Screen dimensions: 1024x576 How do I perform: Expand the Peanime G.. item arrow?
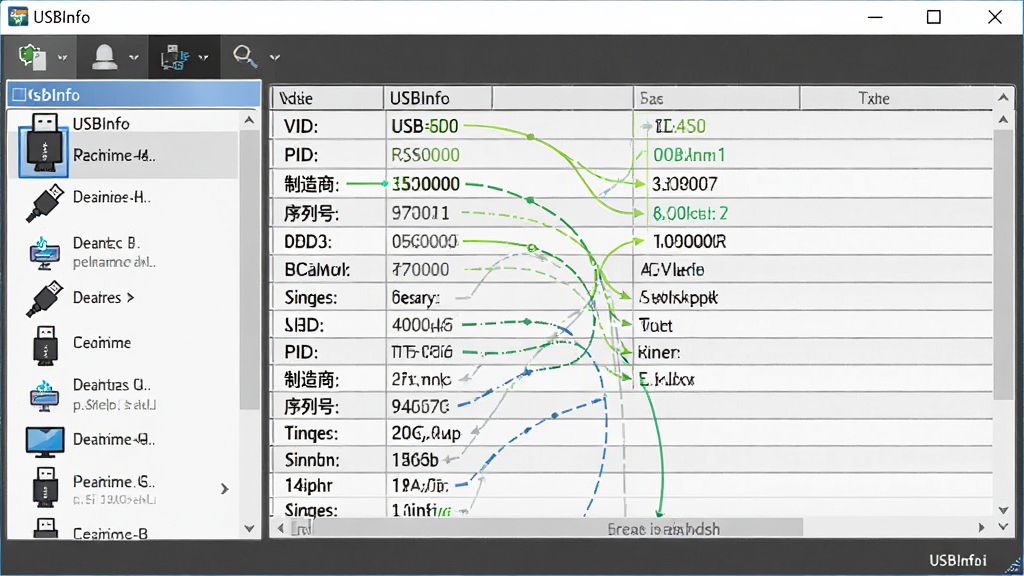225,488
